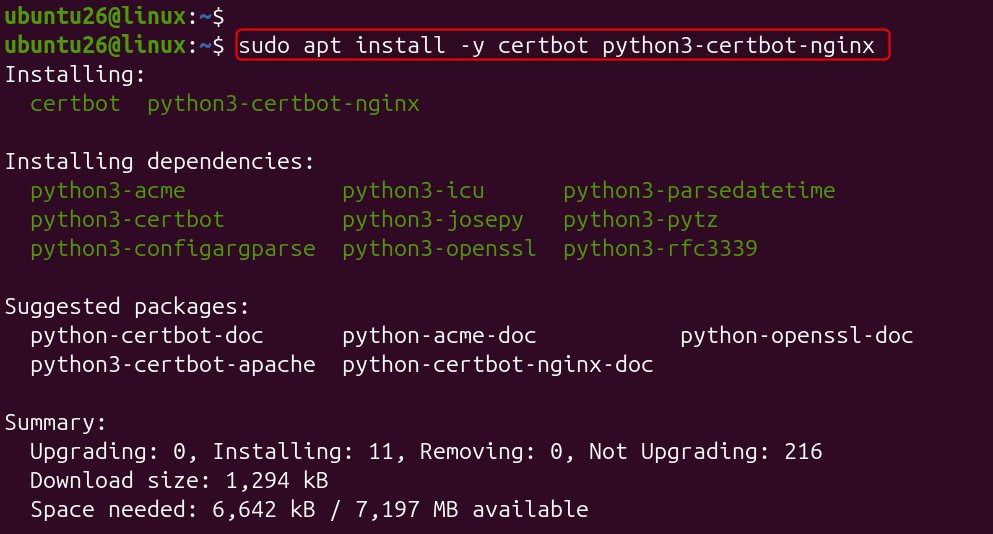The image size is (993, 534).
Task: Click the 'Installing:' heading line
Action: tap(75, 75)
